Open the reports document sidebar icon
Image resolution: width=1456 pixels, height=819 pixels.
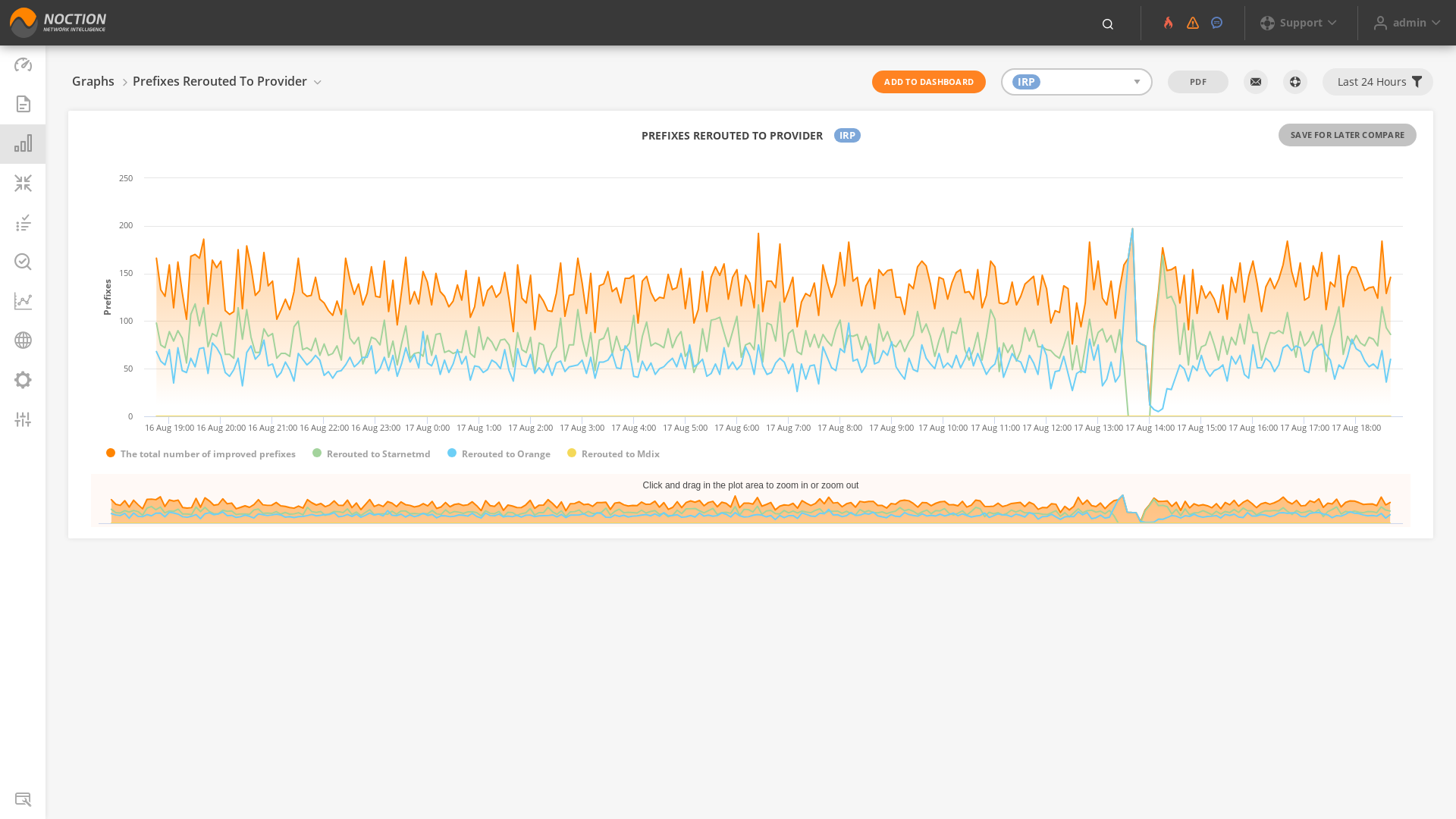click(x=23, y=104)
